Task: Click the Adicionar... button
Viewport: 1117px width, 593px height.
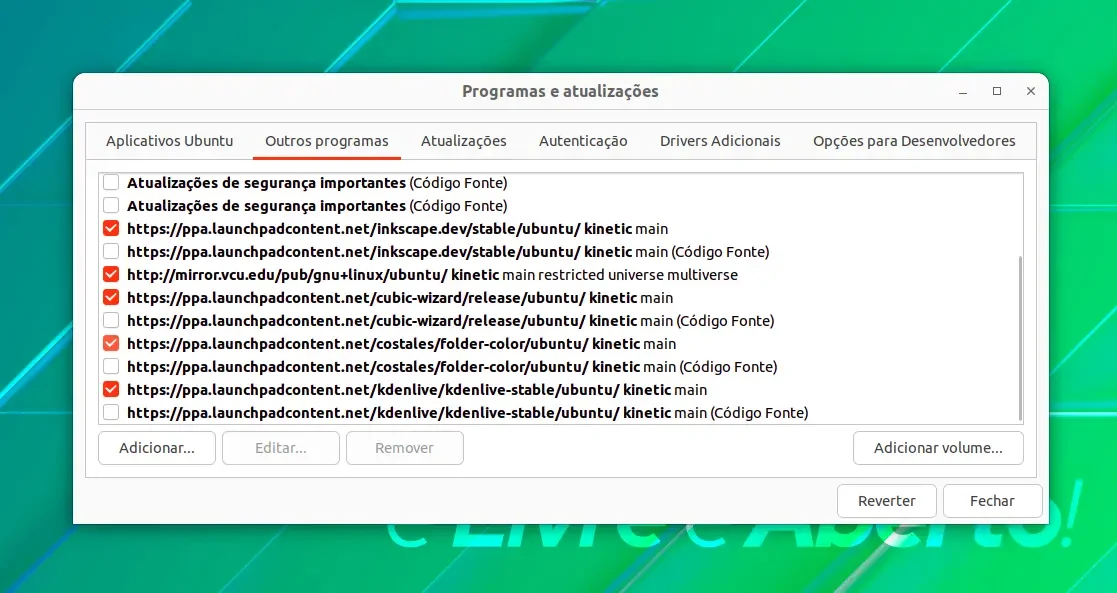Action: tap(157, 448)
